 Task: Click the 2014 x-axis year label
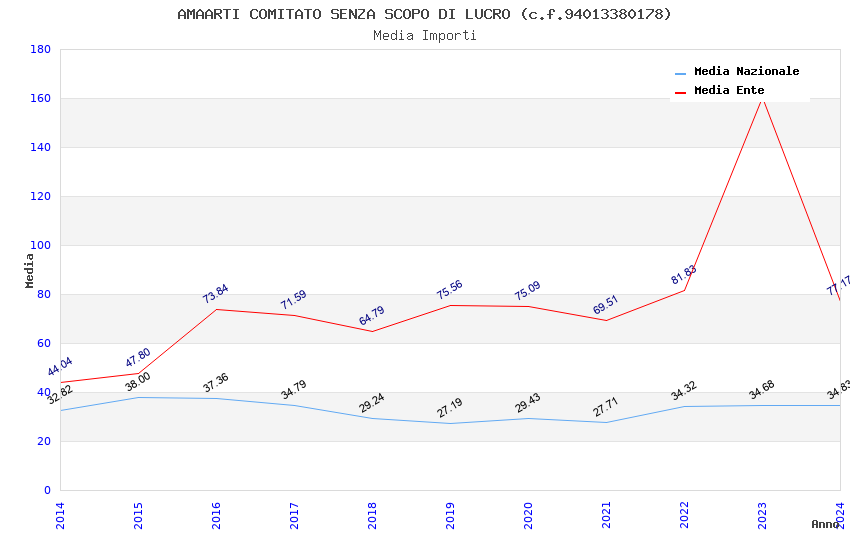(60, 515)
